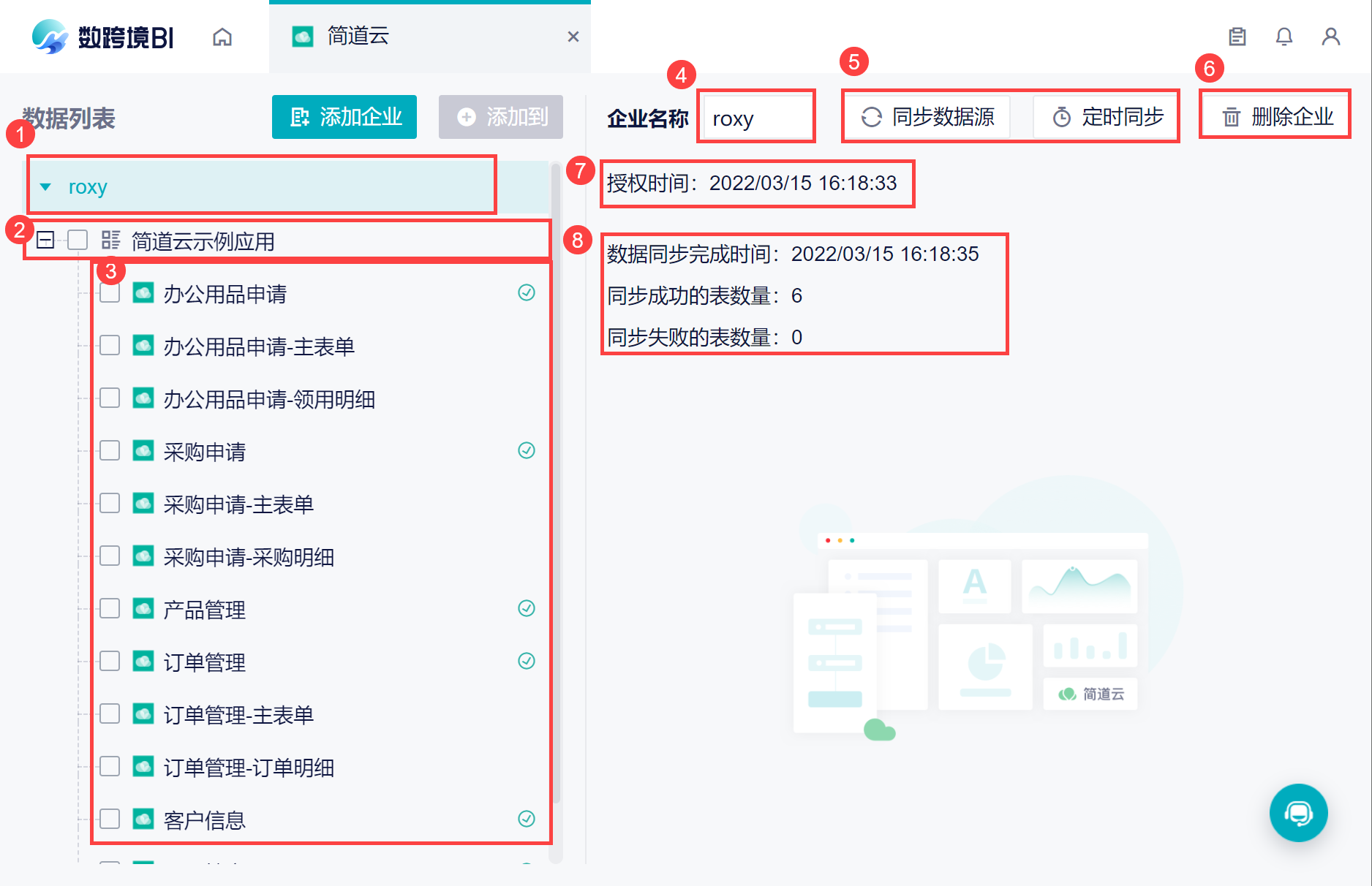Click the 订单管理 synced status checkmark
This screenshot has width=1372, height=886.
(x=527, y=661)
